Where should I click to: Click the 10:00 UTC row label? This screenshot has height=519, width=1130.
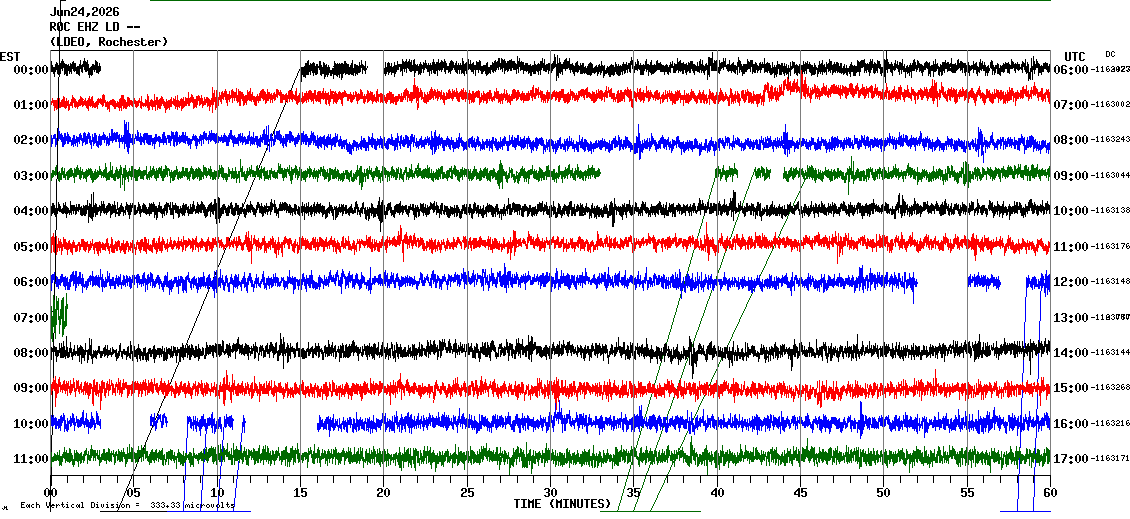point(1070,210)
